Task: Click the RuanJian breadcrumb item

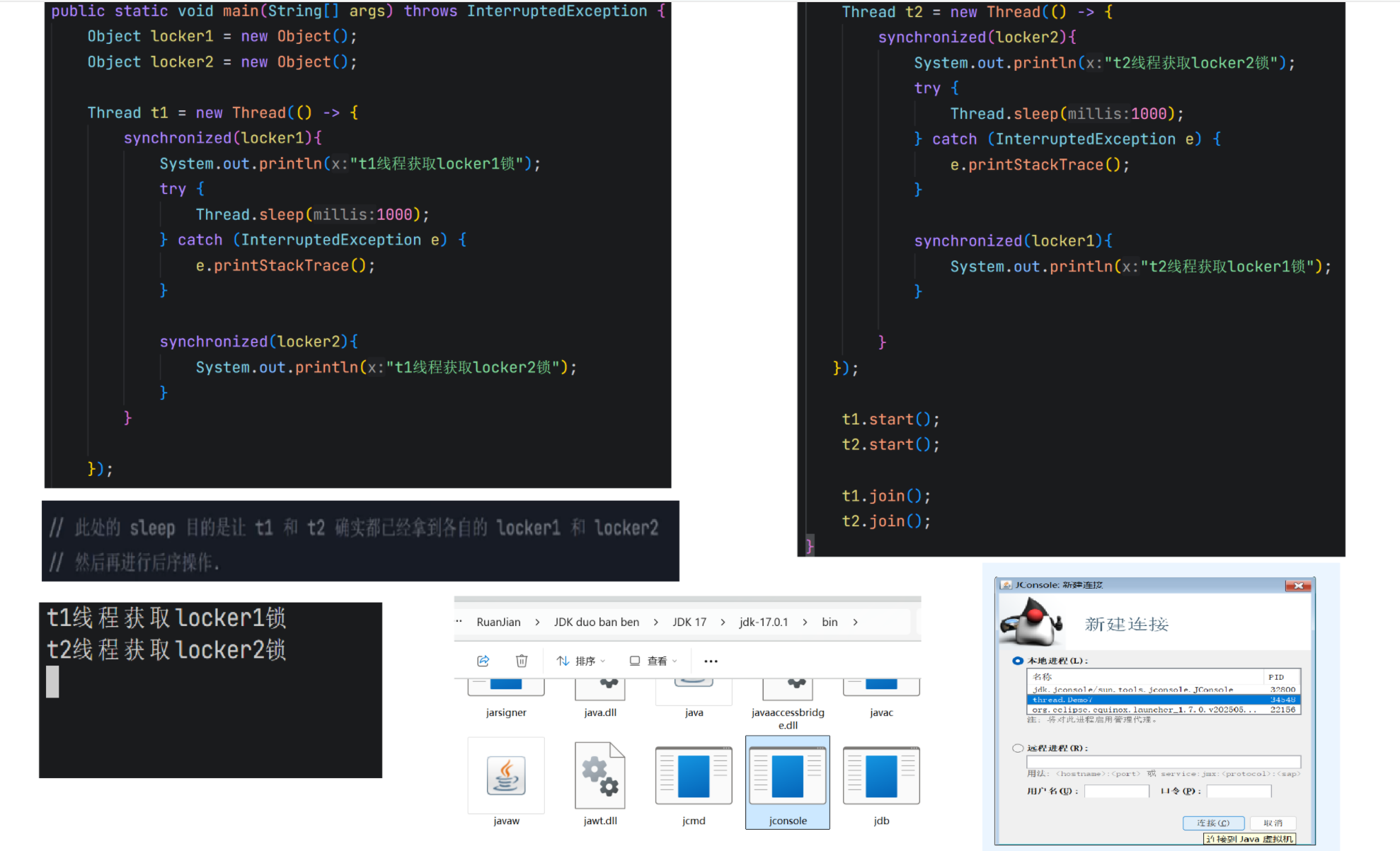Action: click(x=498, y=622)
